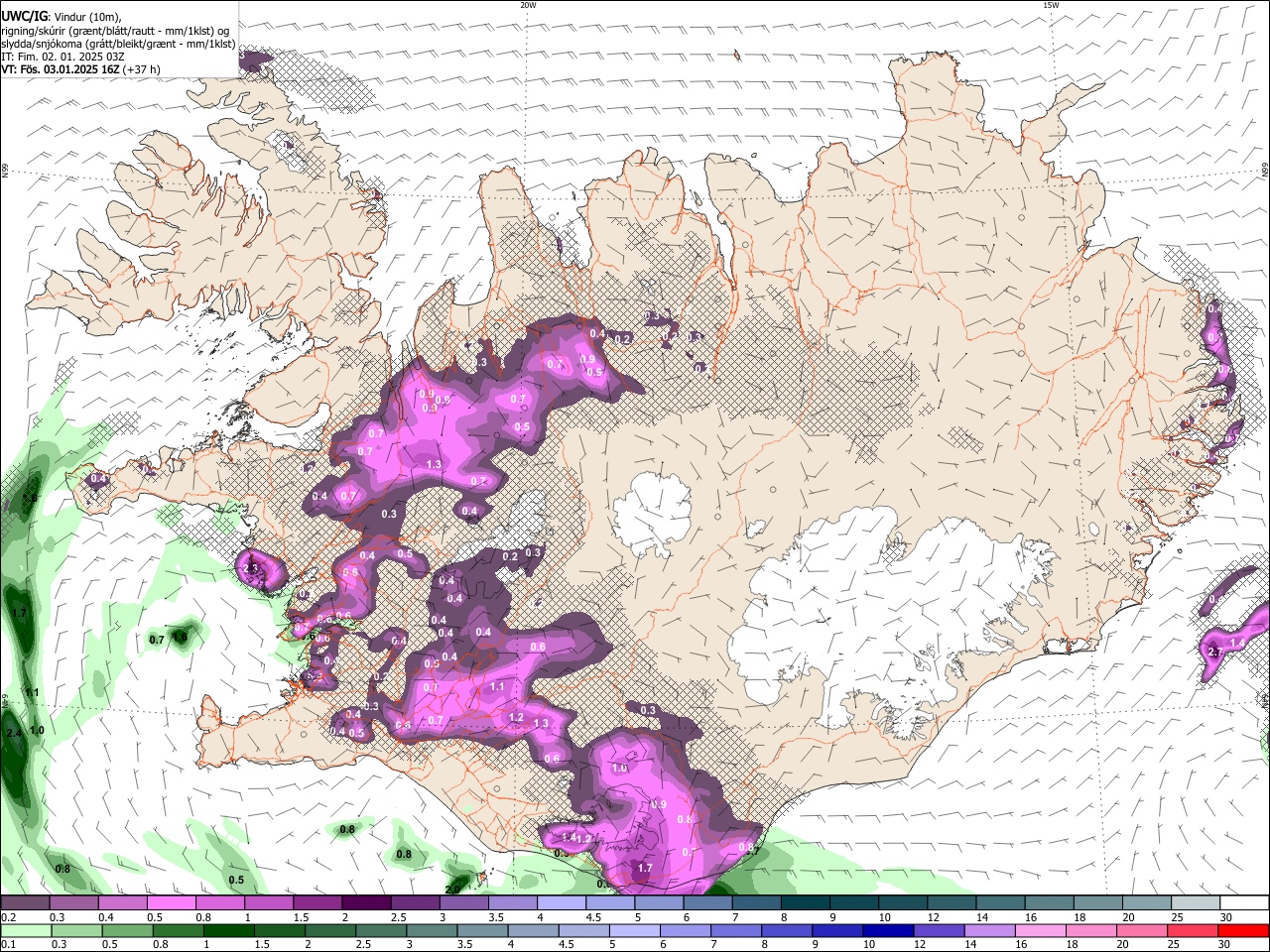This screenshot has height=952, width=1270.
Task: Click the 'VT: Fös. 03.01.2025 16Z (+37 h)' valid time
Action: 80,69
